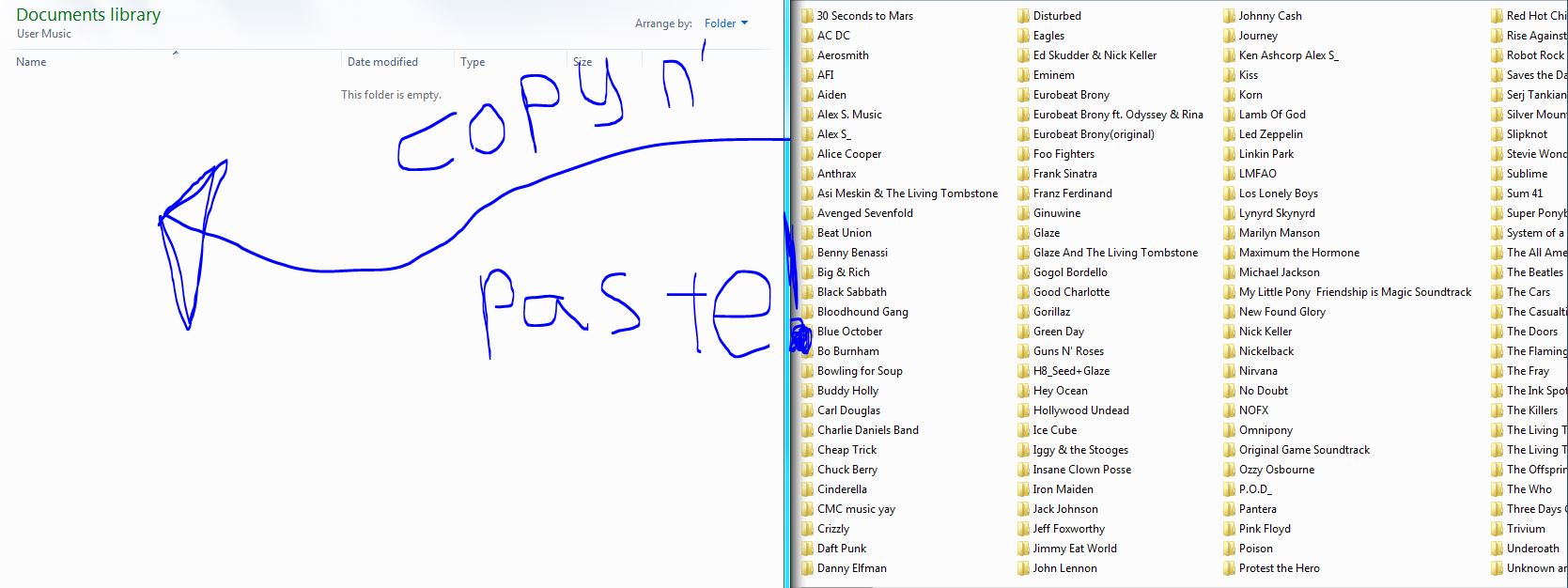Screen dimensions: 1568x588
Task: Select the Bowling for Soup folder icon
Action: 807,371
